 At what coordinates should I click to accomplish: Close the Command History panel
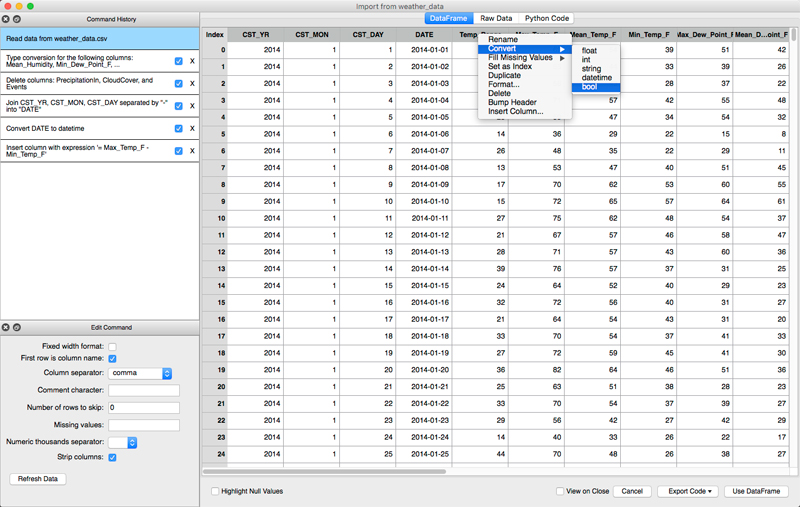[6, 19]
